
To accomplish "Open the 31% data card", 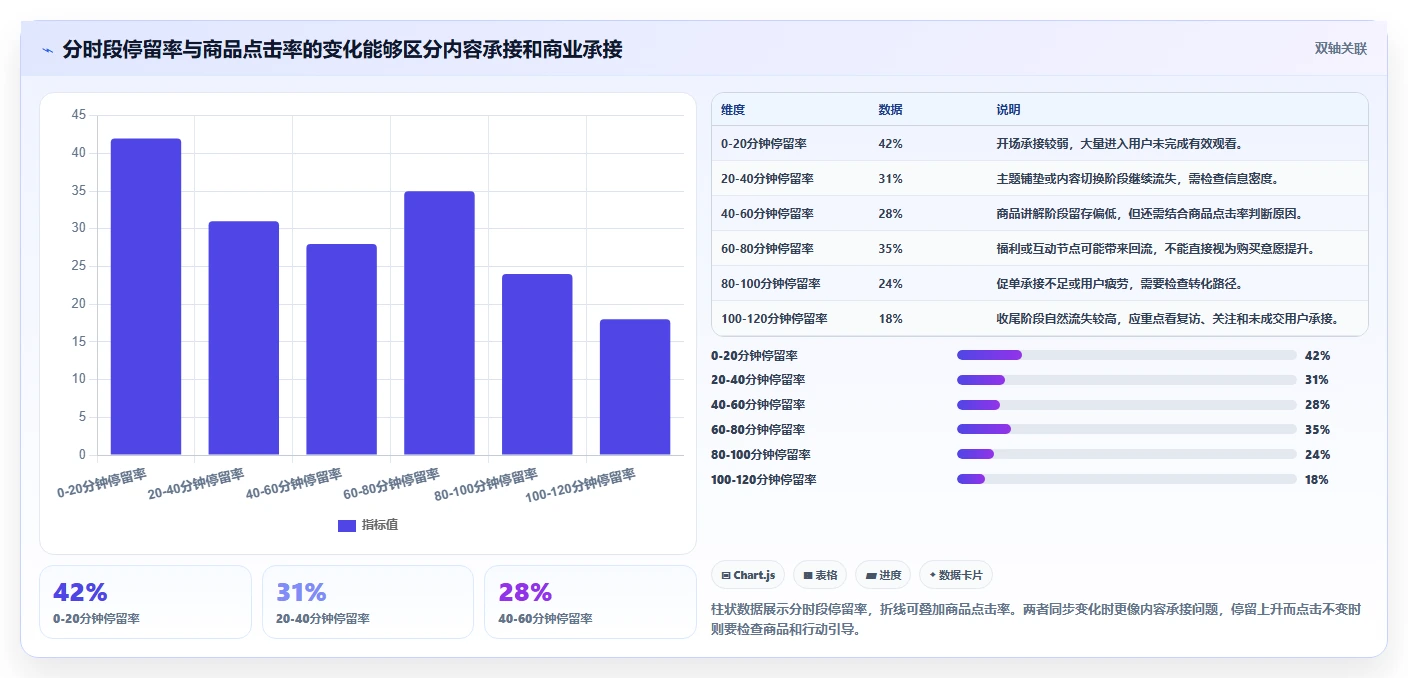I will click(x=367, y=602).
